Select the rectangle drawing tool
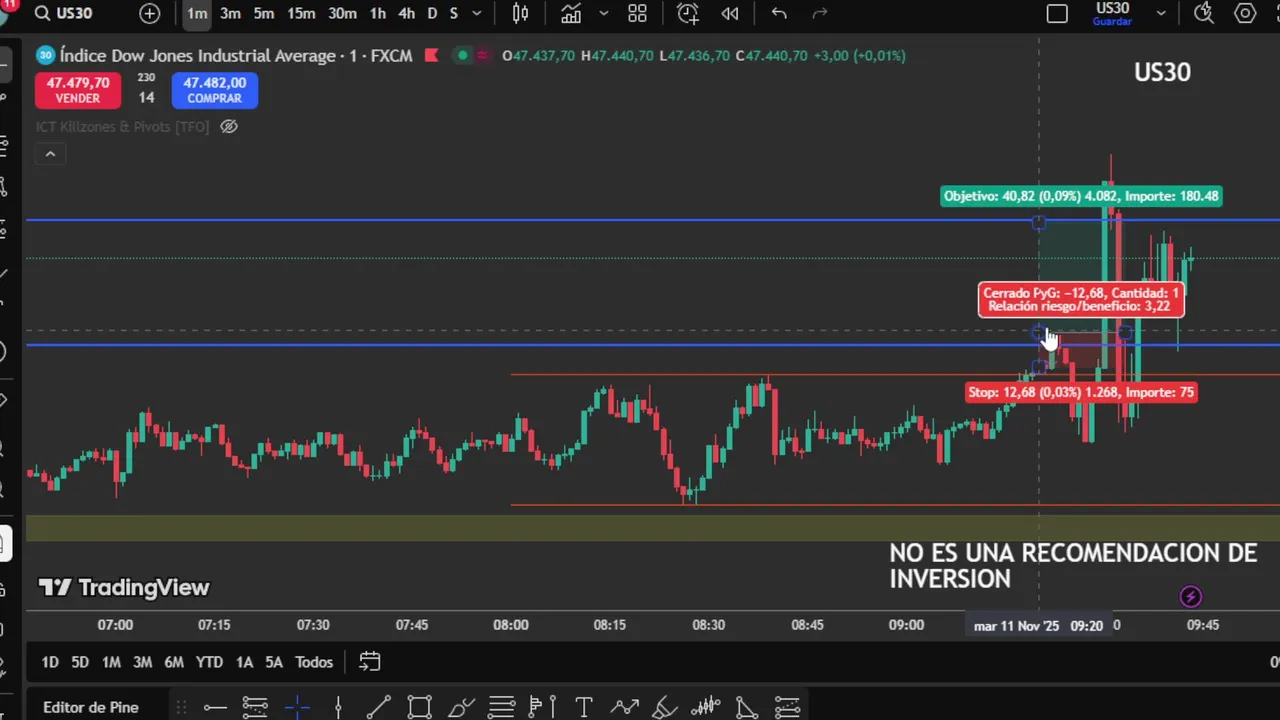1280x720 pixels. [420, 708]
